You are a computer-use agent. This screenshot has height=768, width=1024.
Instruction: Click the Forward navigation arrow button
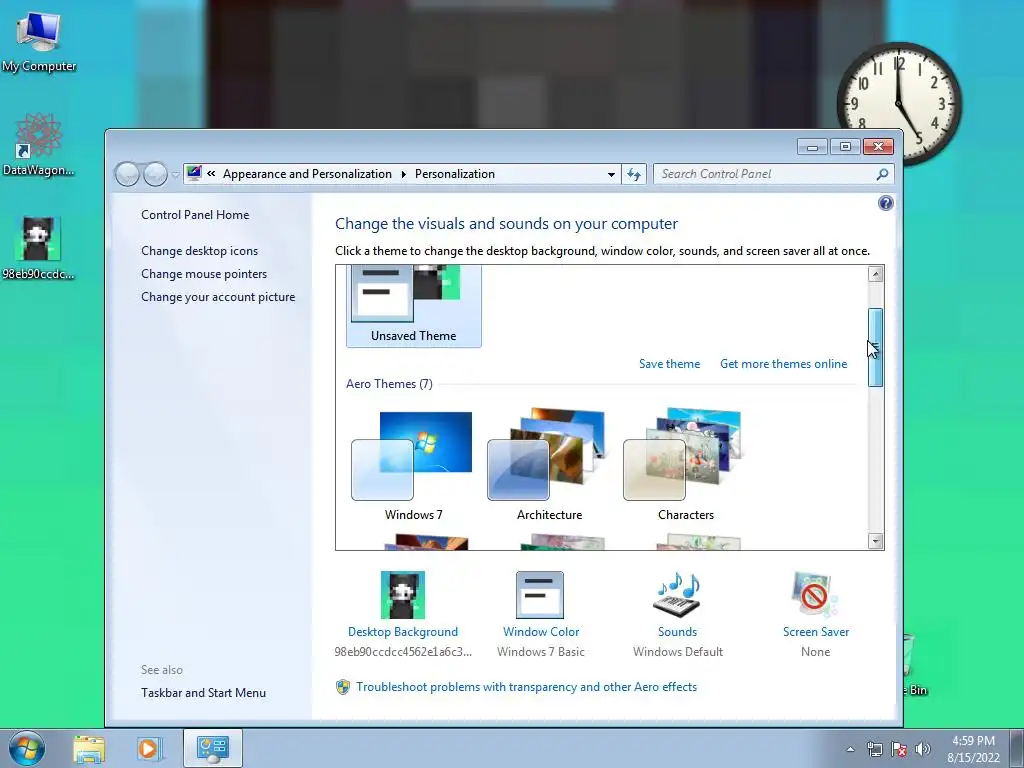[x=155, y=174]
